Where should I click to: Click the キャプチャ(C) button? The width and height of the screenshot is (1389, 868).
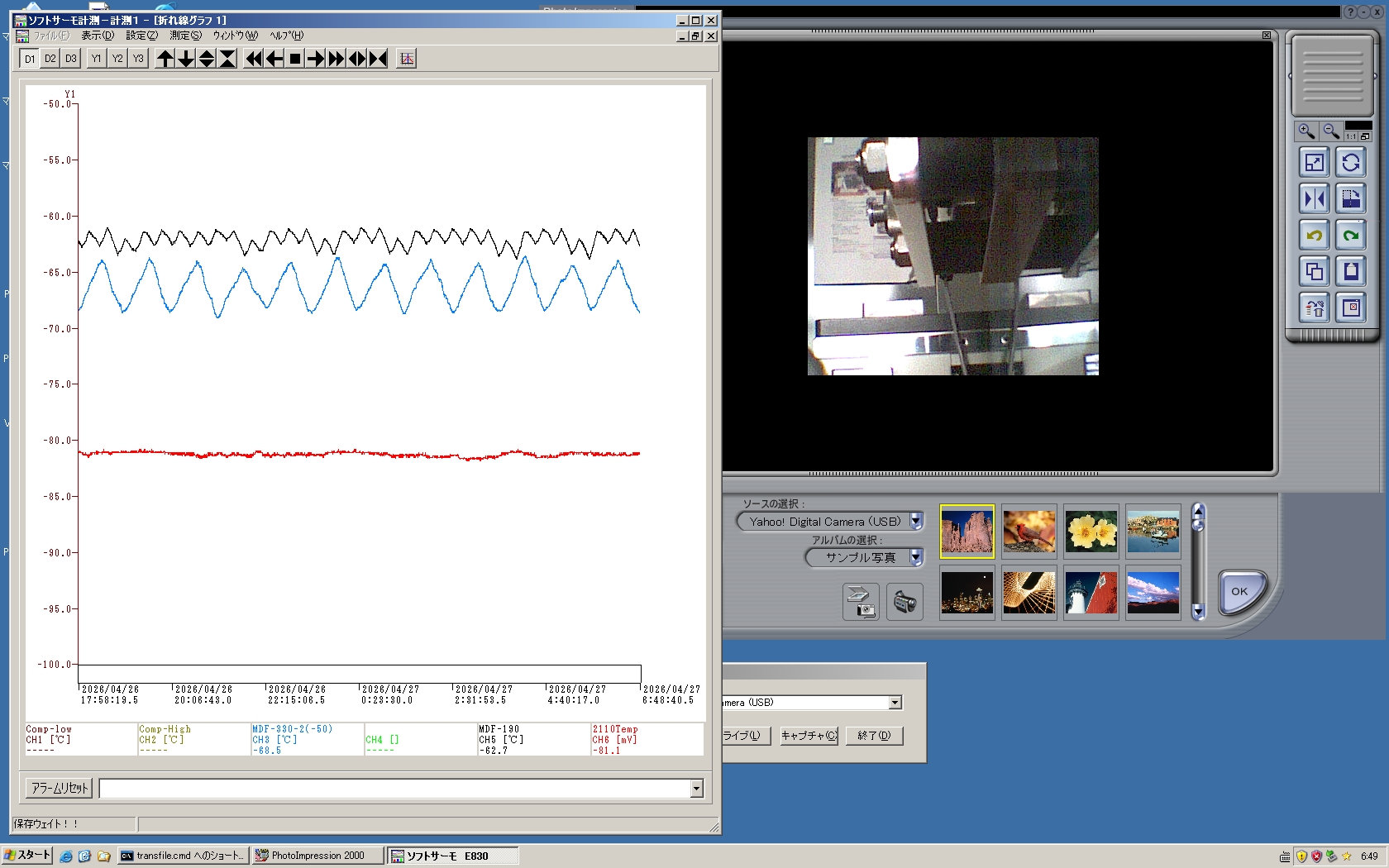809,736
